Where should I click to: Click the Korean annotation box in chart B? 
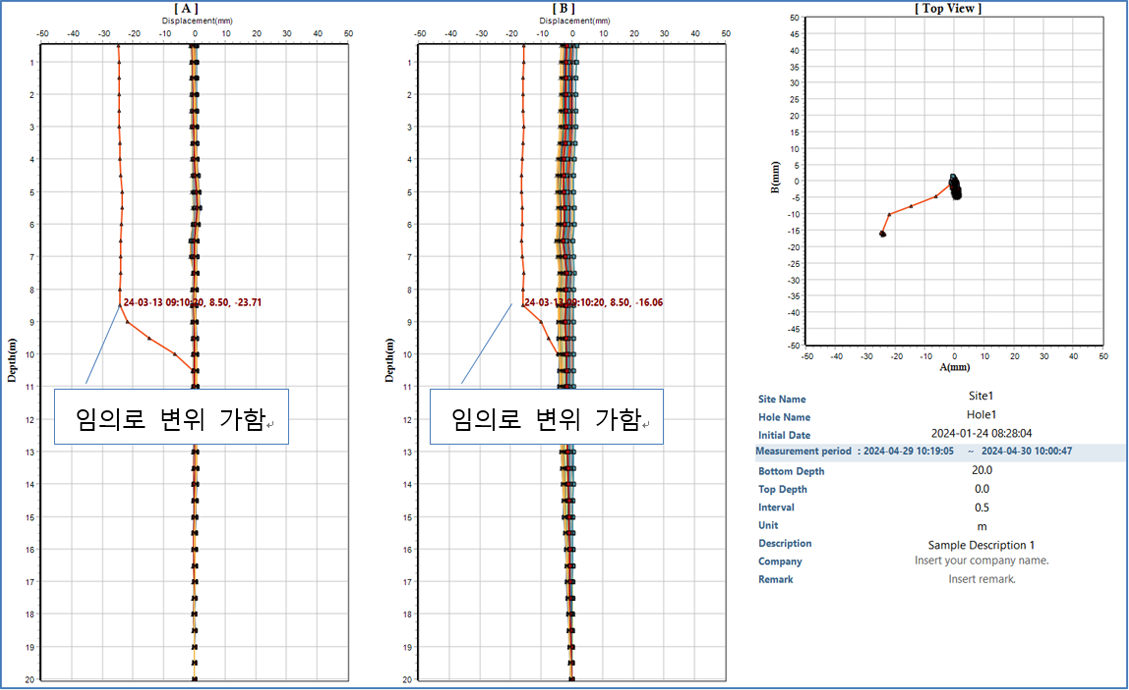[x=546, y=417]
